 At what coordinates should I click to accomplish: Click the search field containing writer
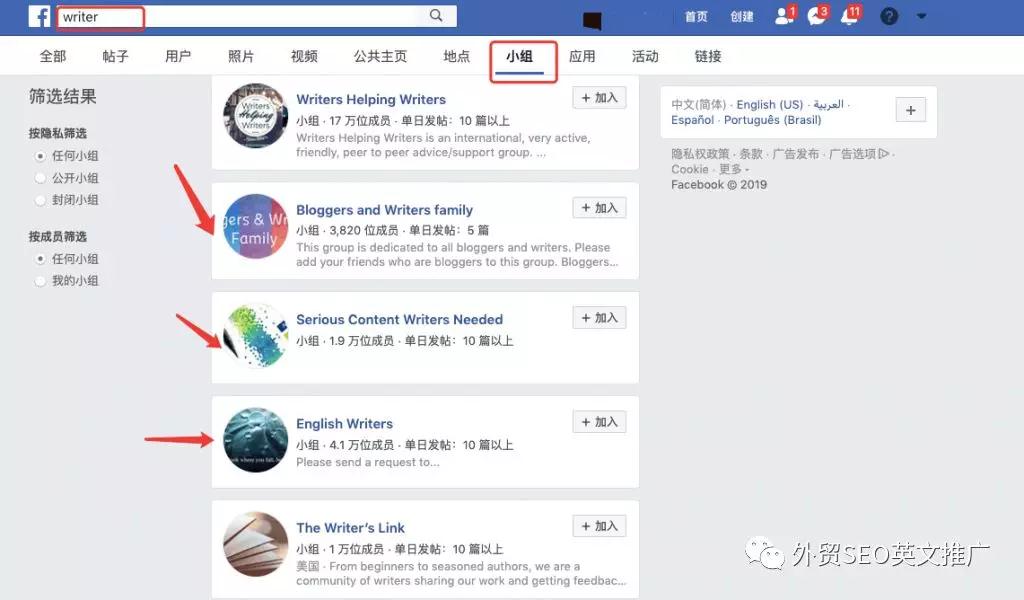pyautogui.click(x=257, y=16)
